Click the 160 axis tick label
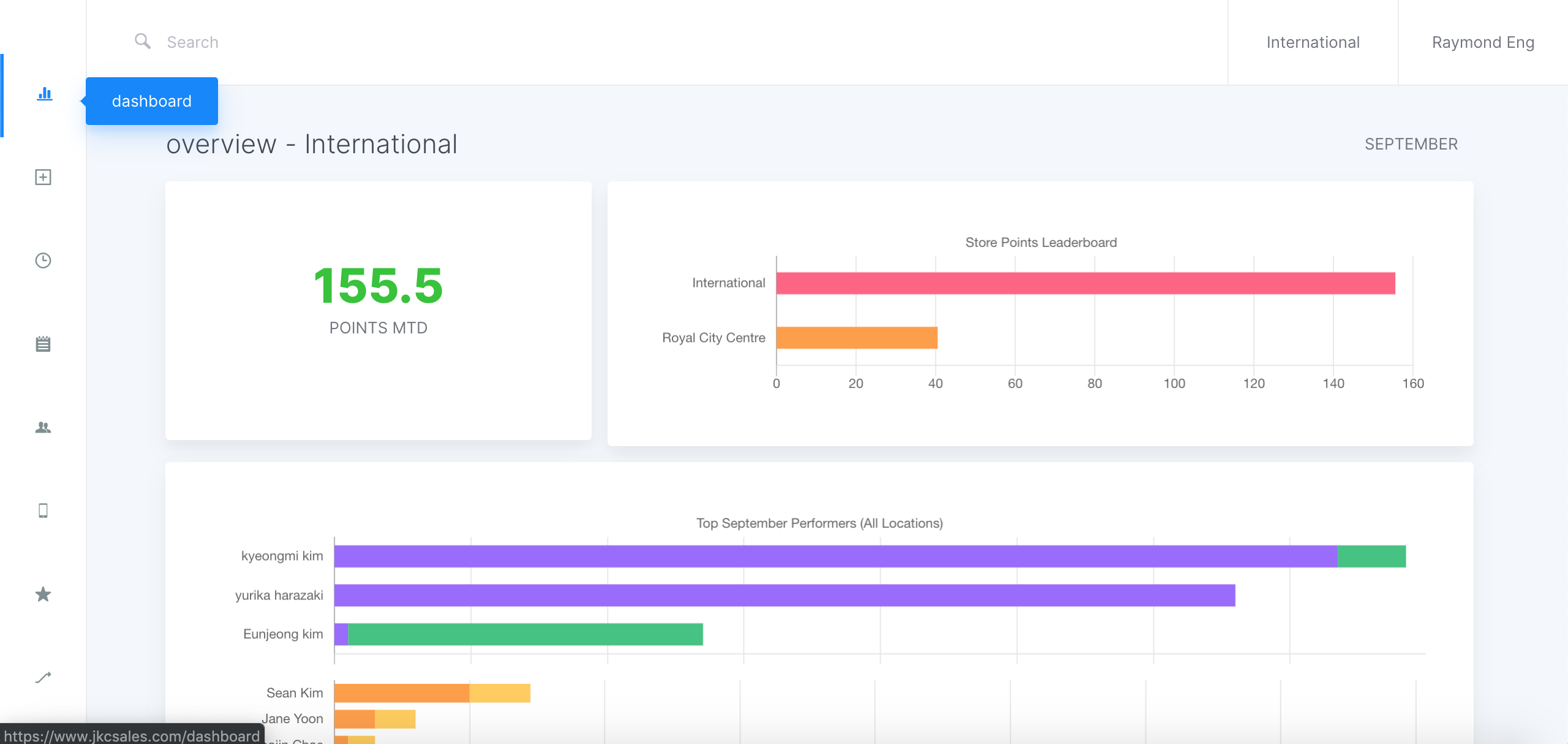This screenshot has height=744, width=1568. pos(1413,384)
